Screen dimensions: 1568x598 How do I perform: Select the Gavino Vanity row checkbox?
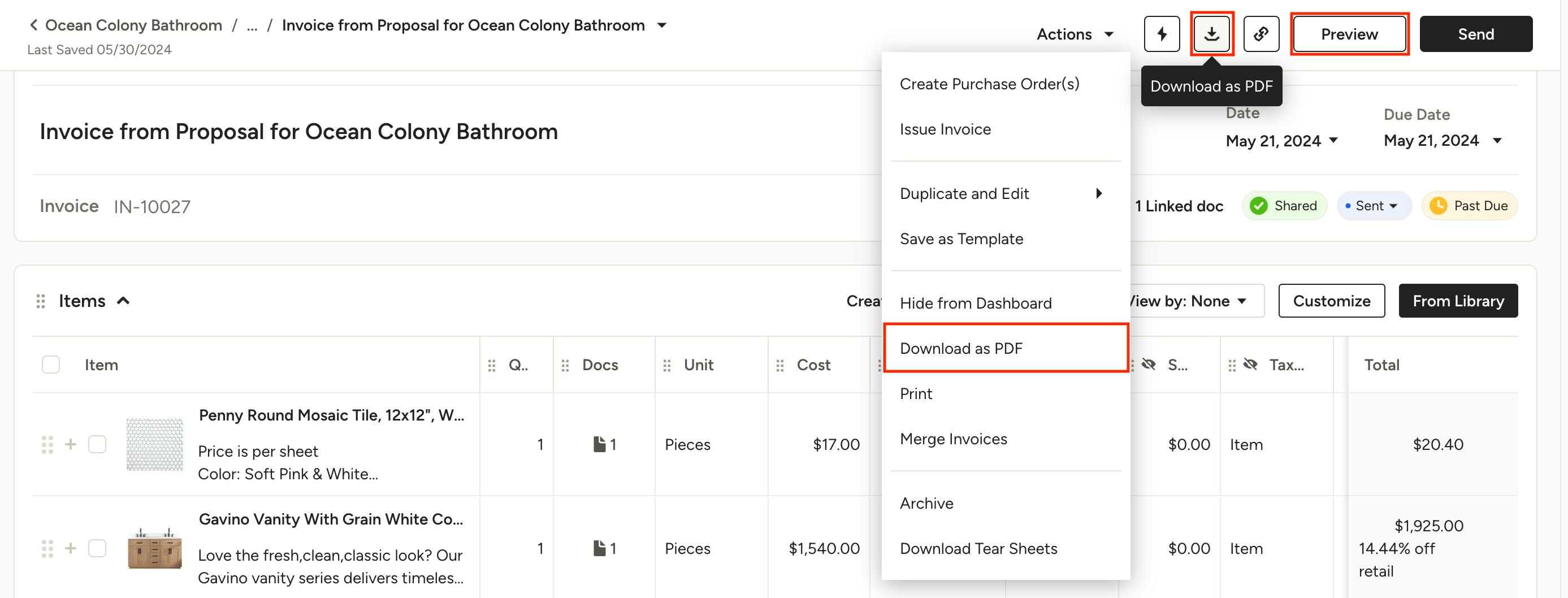pos(97,548)
